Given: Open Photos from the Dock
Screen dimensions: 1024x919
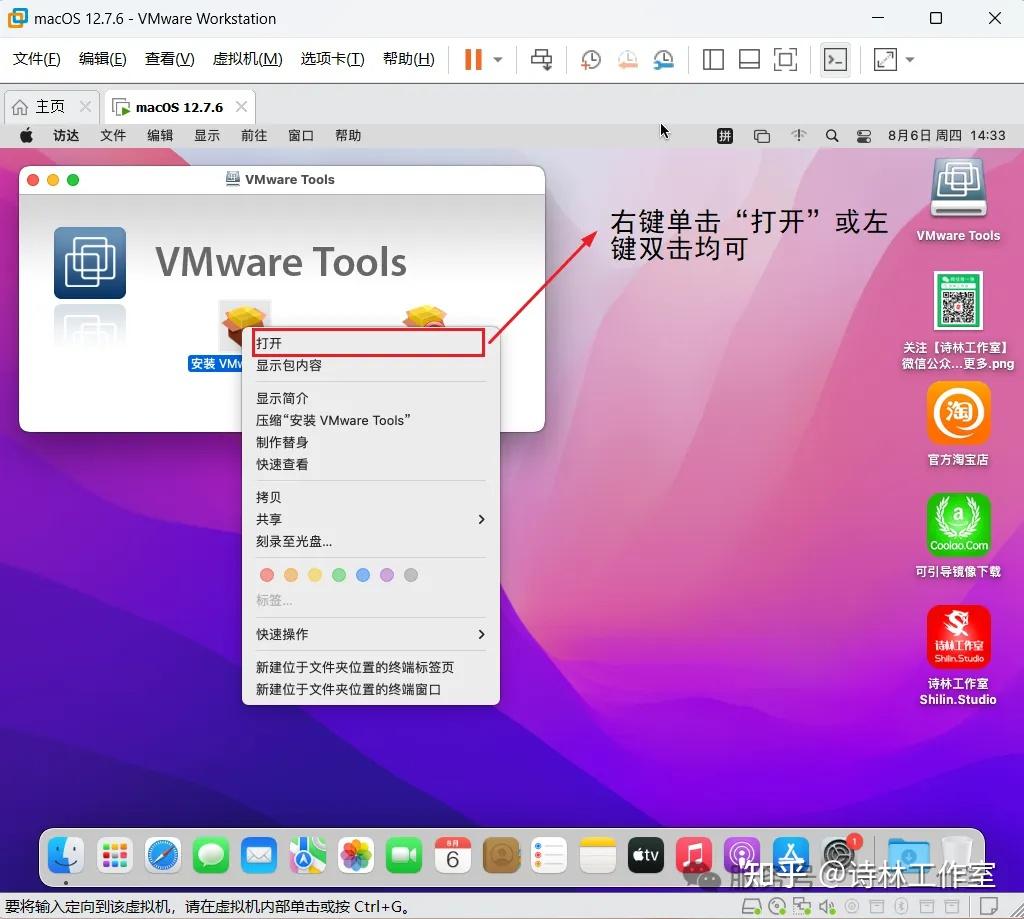Looking at the screenshot, I should [356, 855].
